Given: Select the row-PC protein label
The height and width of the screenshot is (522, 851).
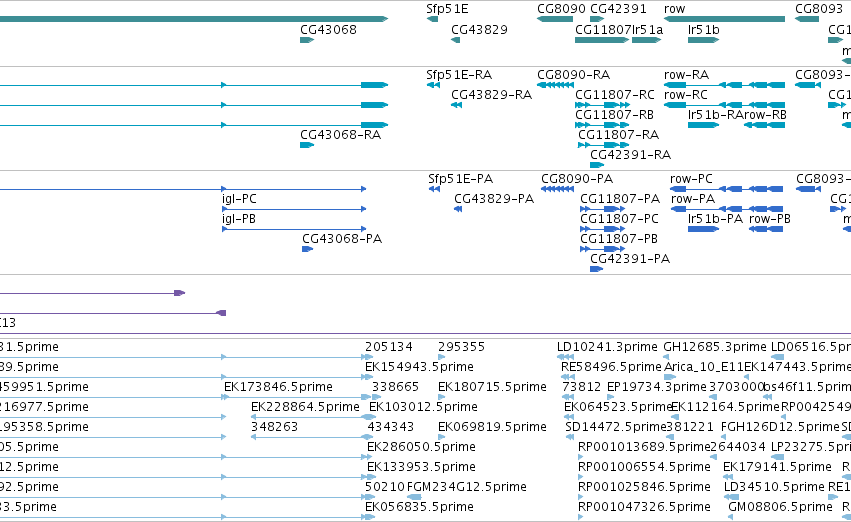Looking at the screenshot, I should pos(691,179).
